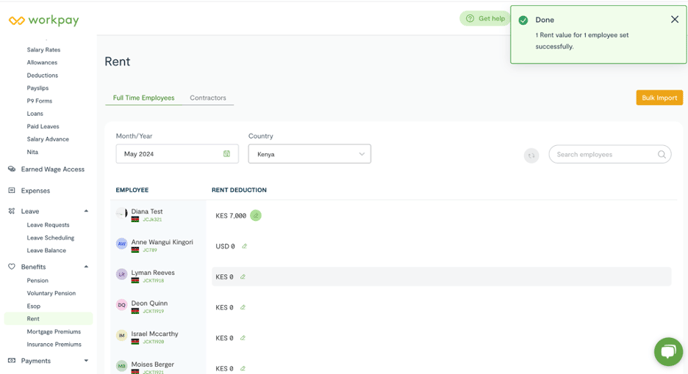Collapse the Benefits section arrow

click(x=86, y=266)
